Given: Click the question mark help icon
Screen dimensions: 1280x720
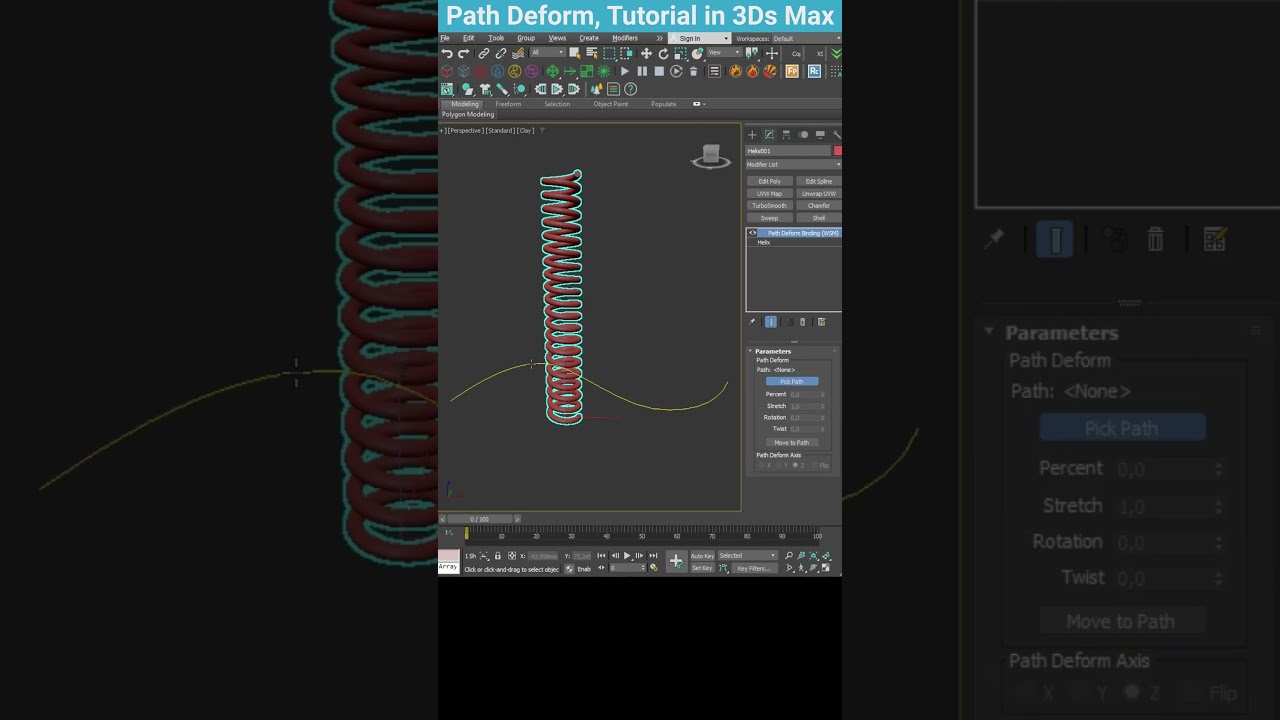Looking at the screenshot, I should coord(630,89).
